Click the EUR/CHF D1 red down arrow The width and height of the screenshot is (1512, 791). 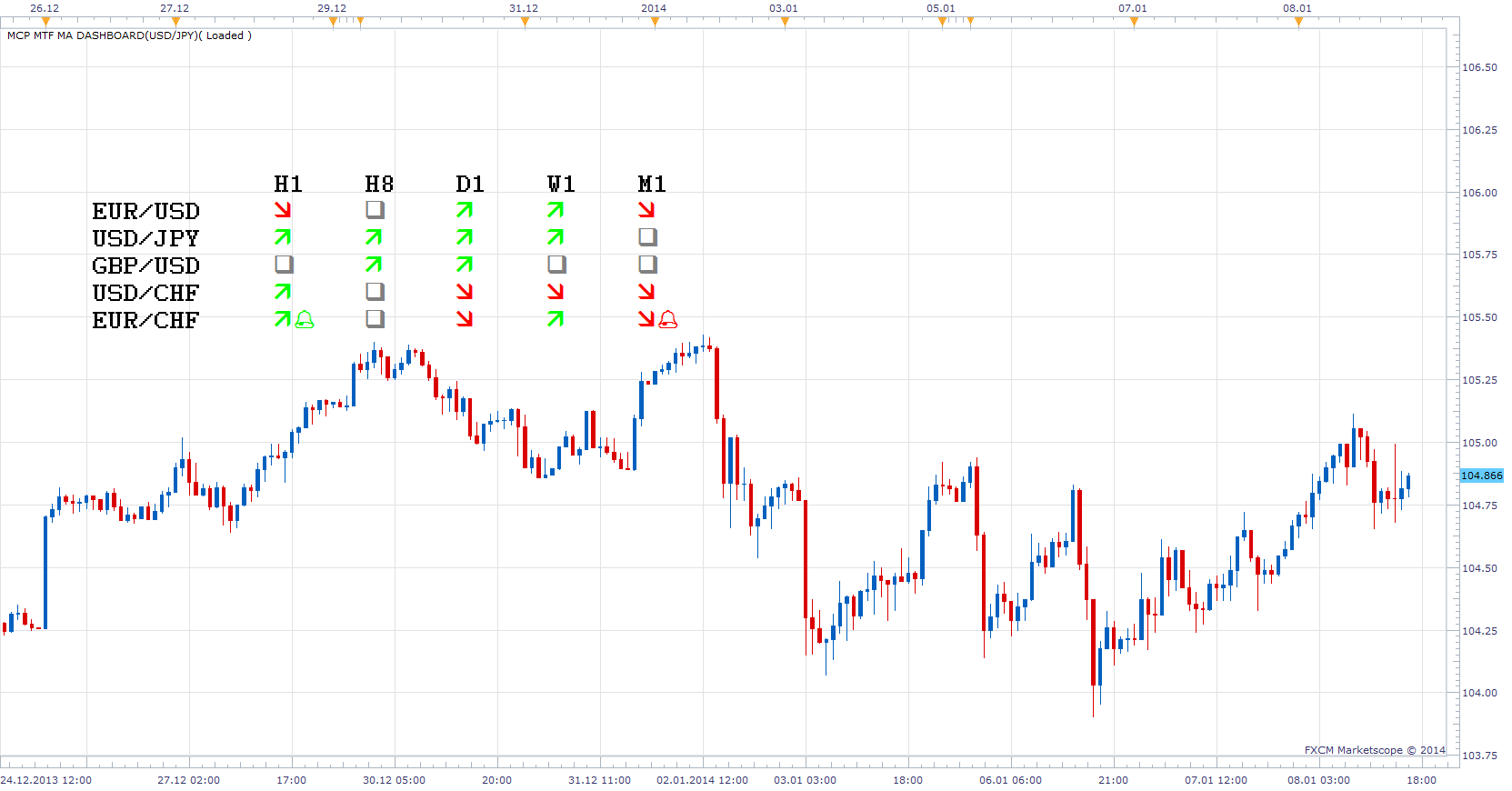(x=465, y=319)
